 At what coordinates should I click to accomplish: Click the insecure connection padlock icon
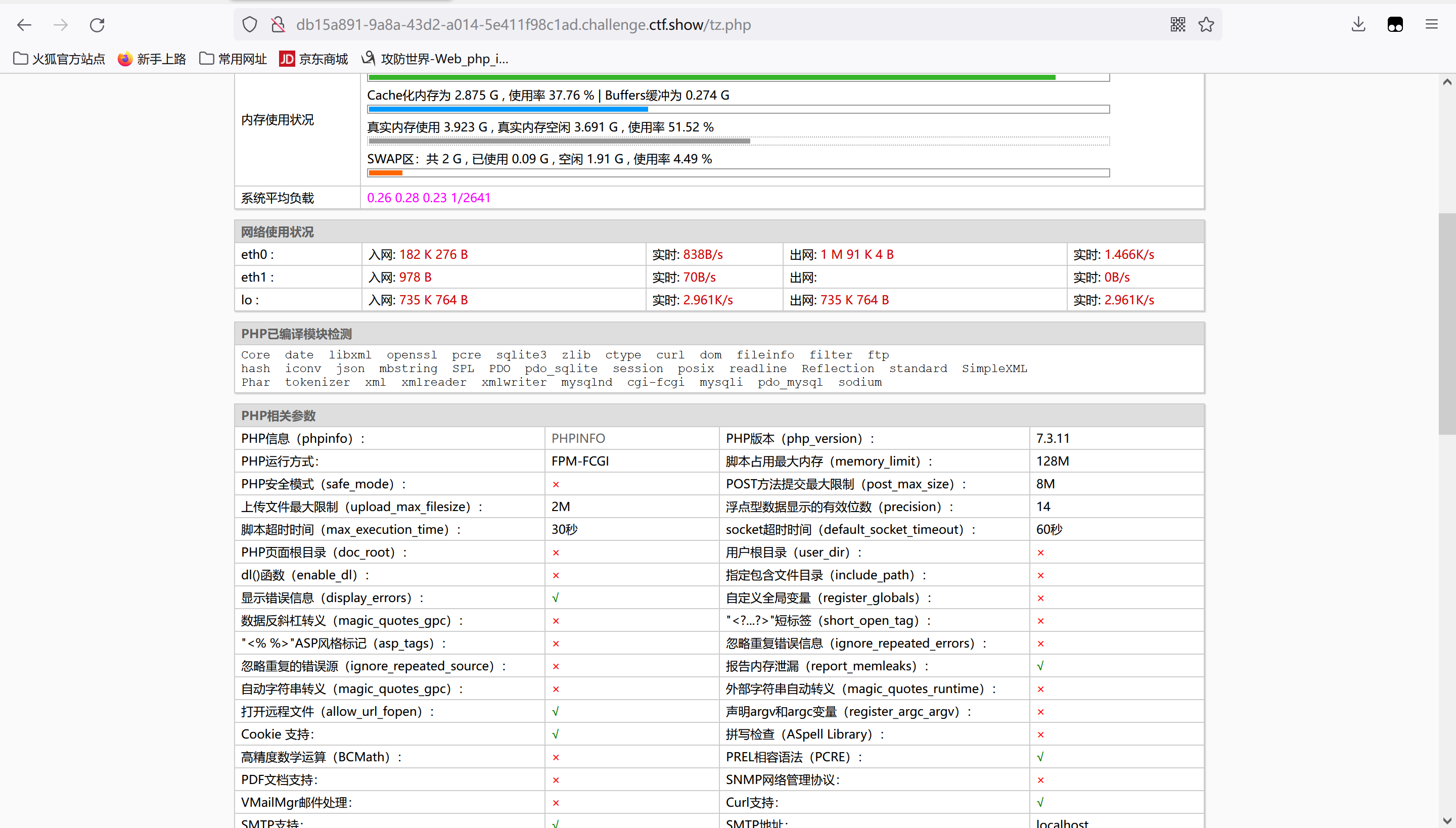click(x=278, y=24)
